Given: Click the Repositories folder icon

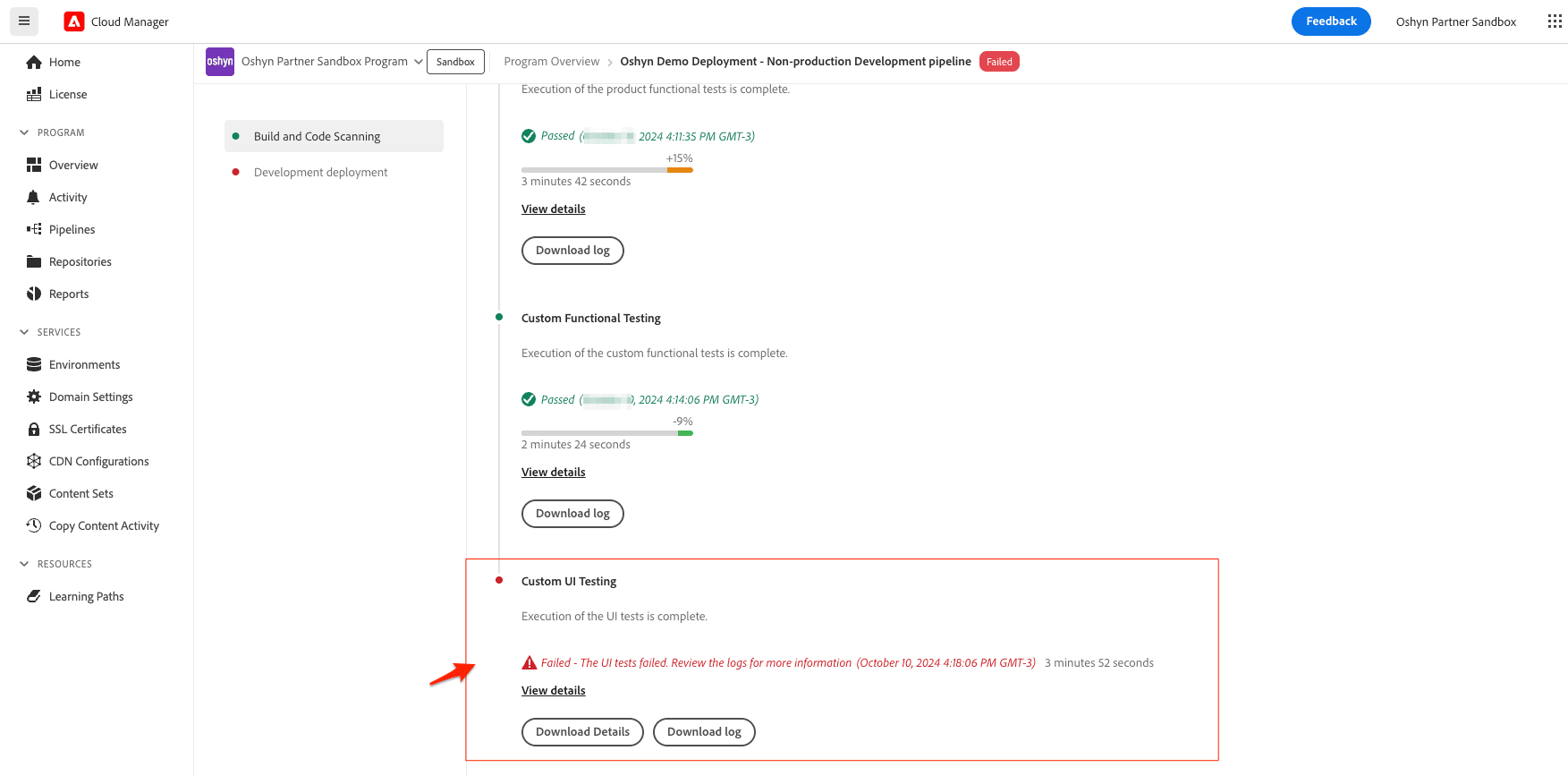Looking at the screenshot, I should (34, 261).
